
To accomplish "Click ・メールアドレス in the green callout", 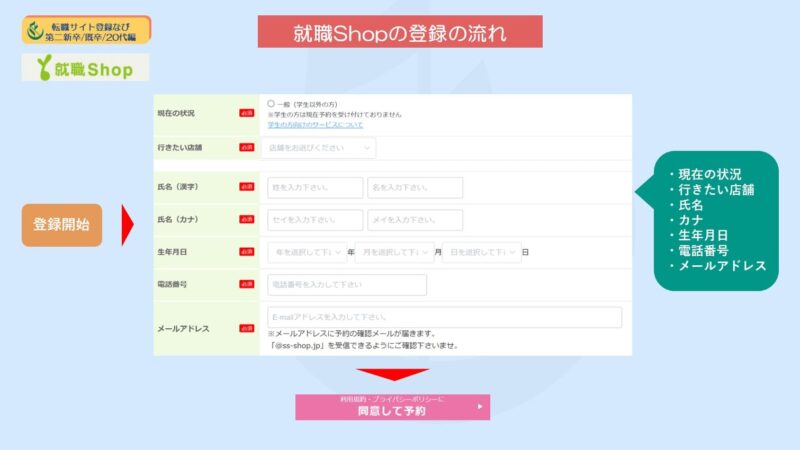I will pyautogui.click(x=717, y=266).
